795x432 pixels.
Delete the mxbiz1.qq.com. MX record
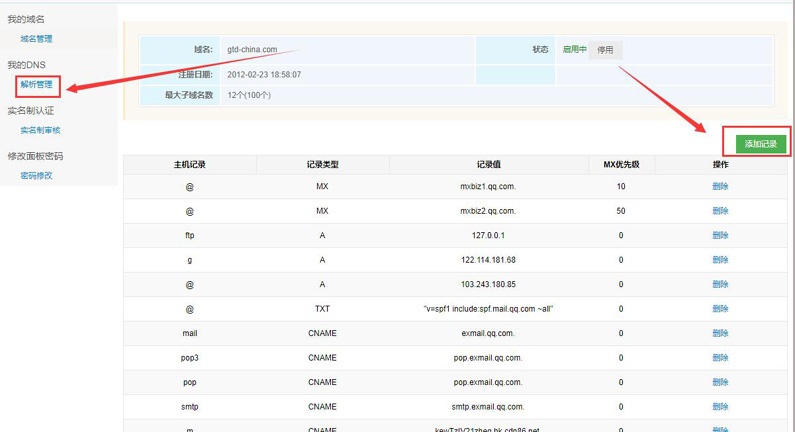(x=720, y=187)
